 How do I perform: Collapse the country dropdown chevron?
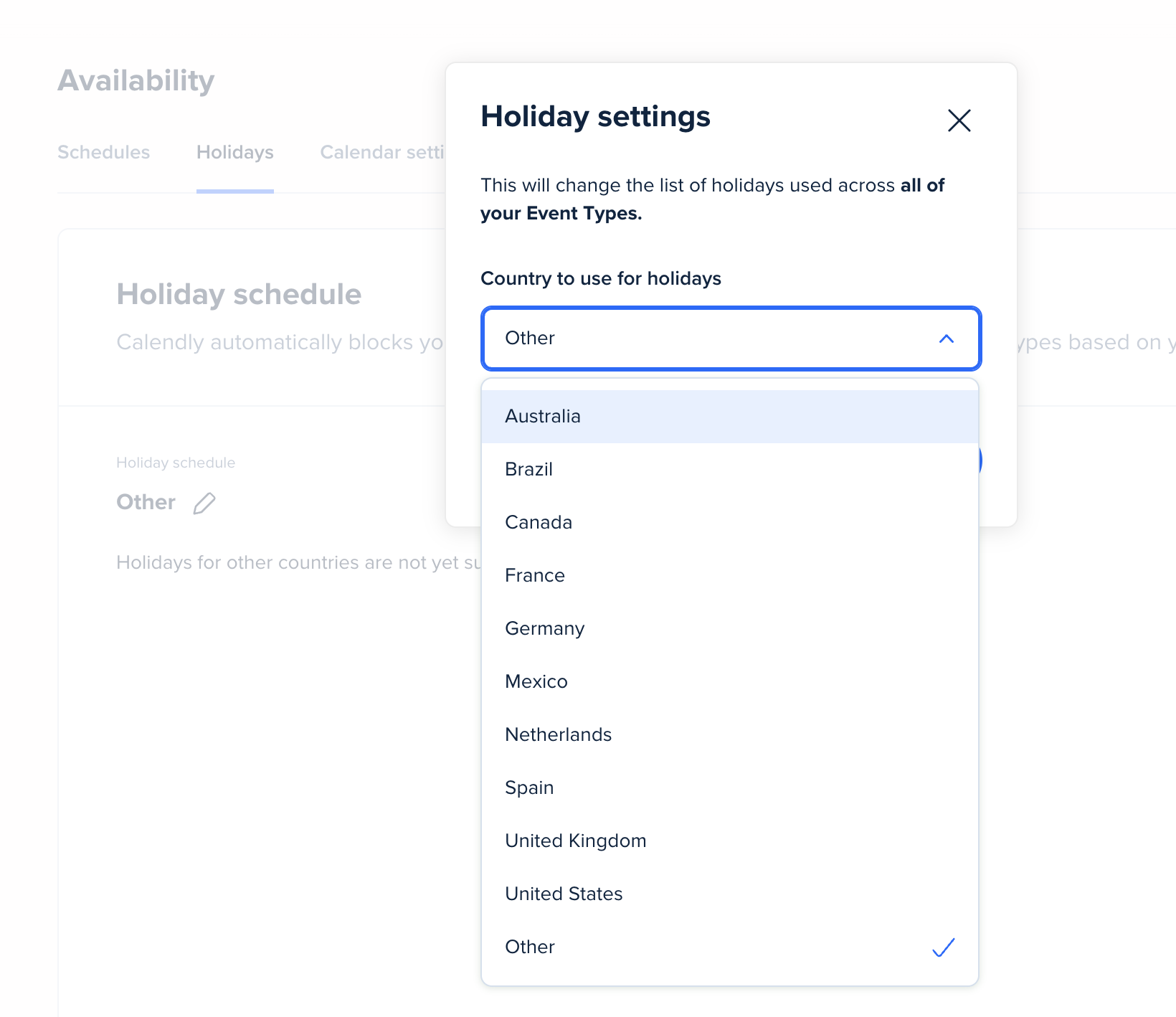click(x=946, y=339)
